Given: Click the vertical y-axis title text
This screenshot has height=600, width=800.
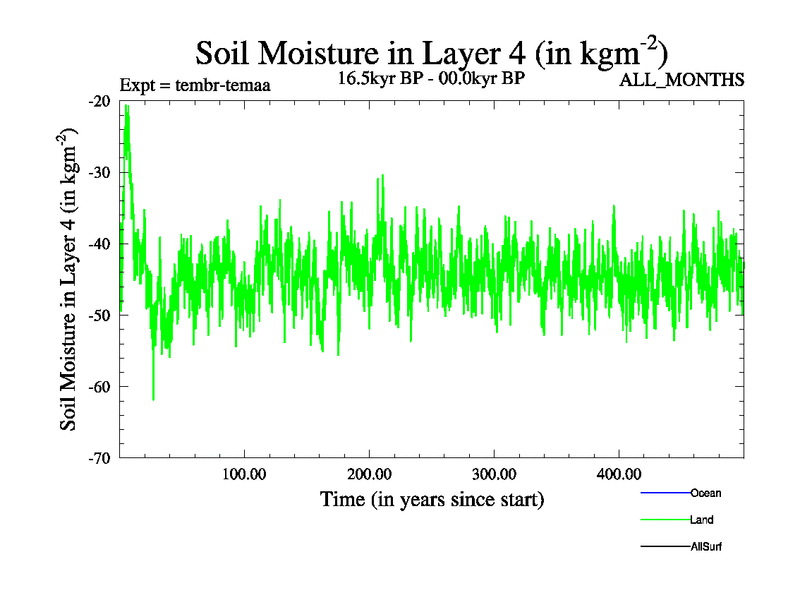Looking at the screenshot, I should [x=70, y=279].
